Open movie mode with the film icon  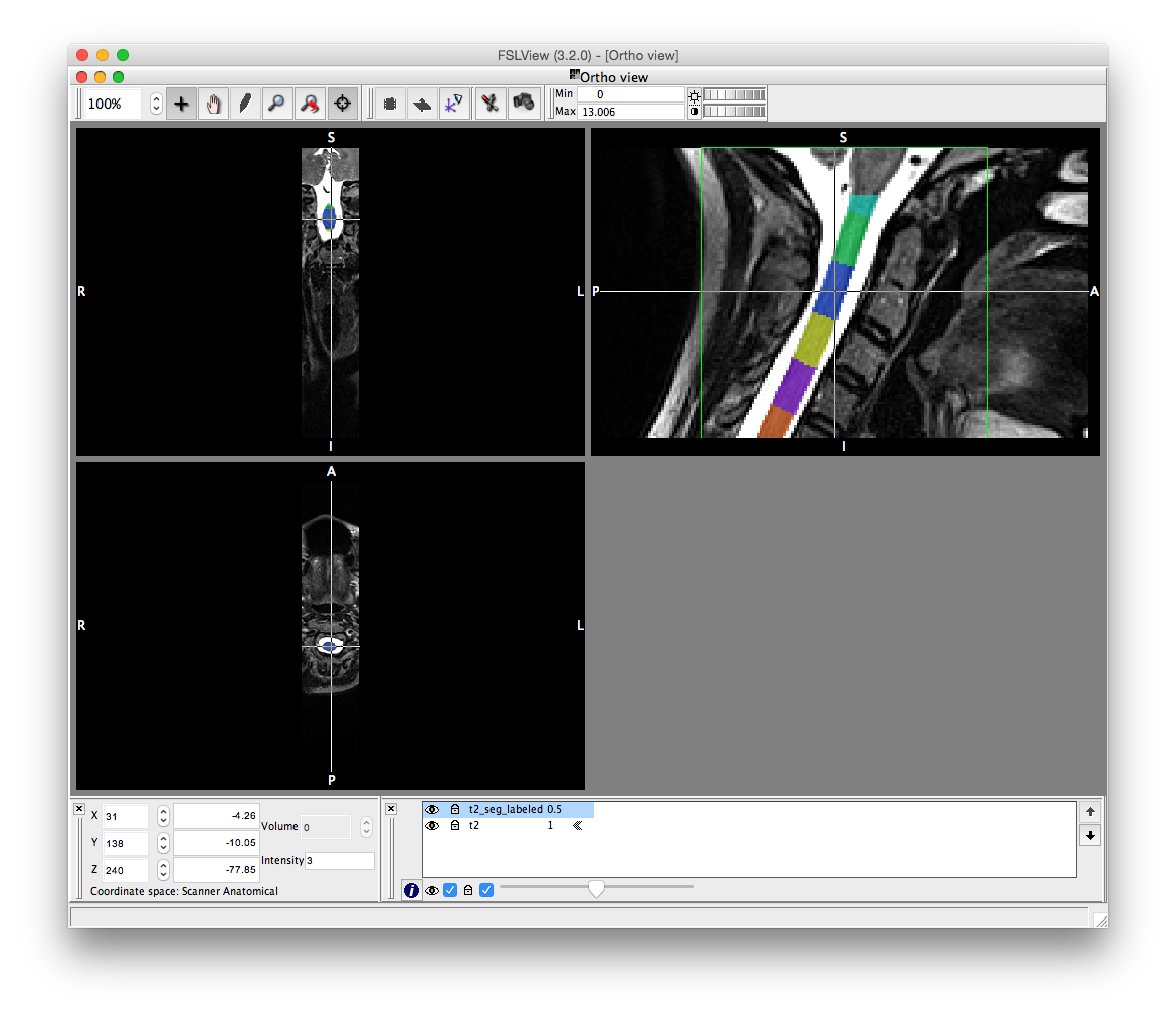pos(390,104)
